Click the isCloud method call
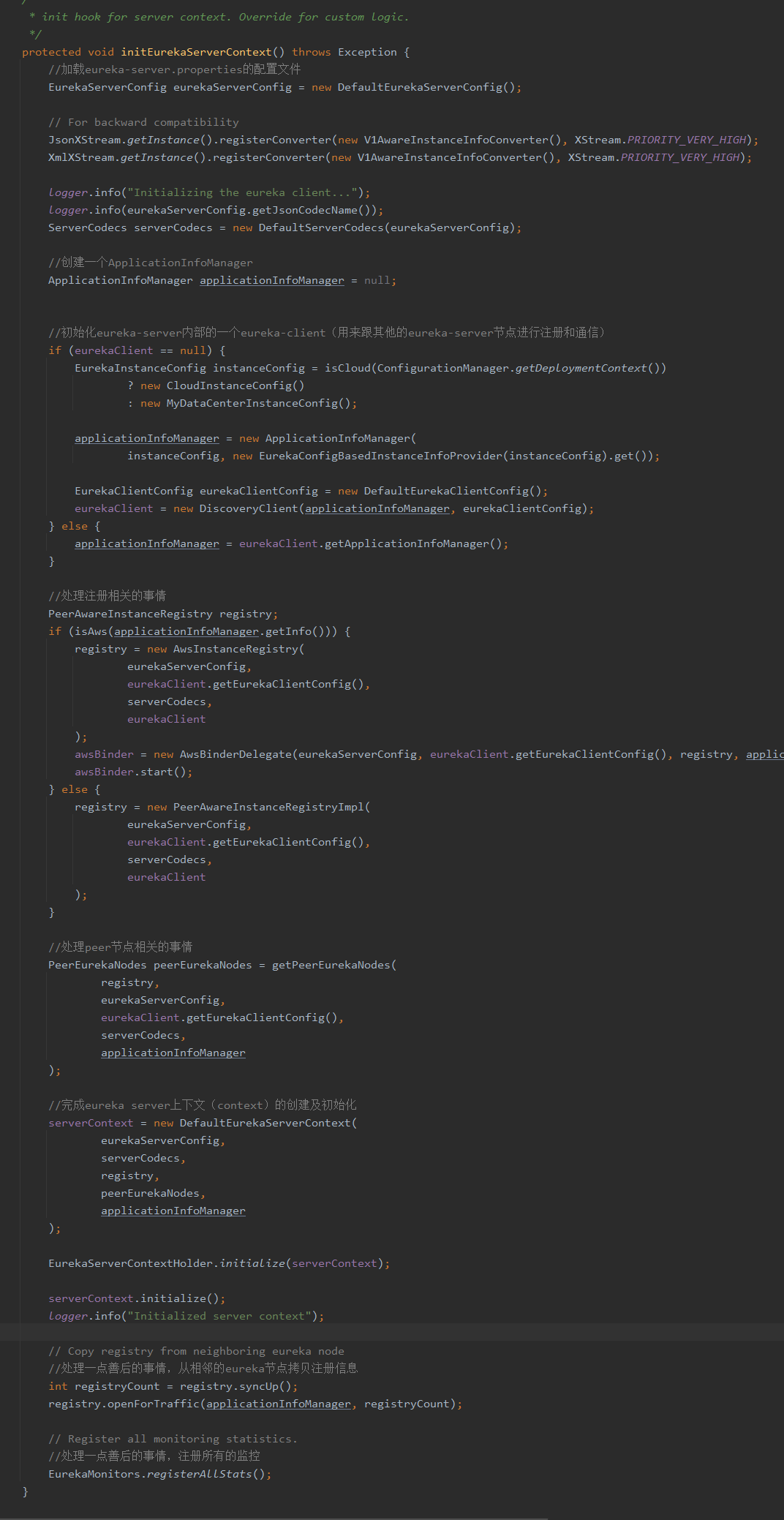This screenshot has height=1520, width=784. [347, 368]
